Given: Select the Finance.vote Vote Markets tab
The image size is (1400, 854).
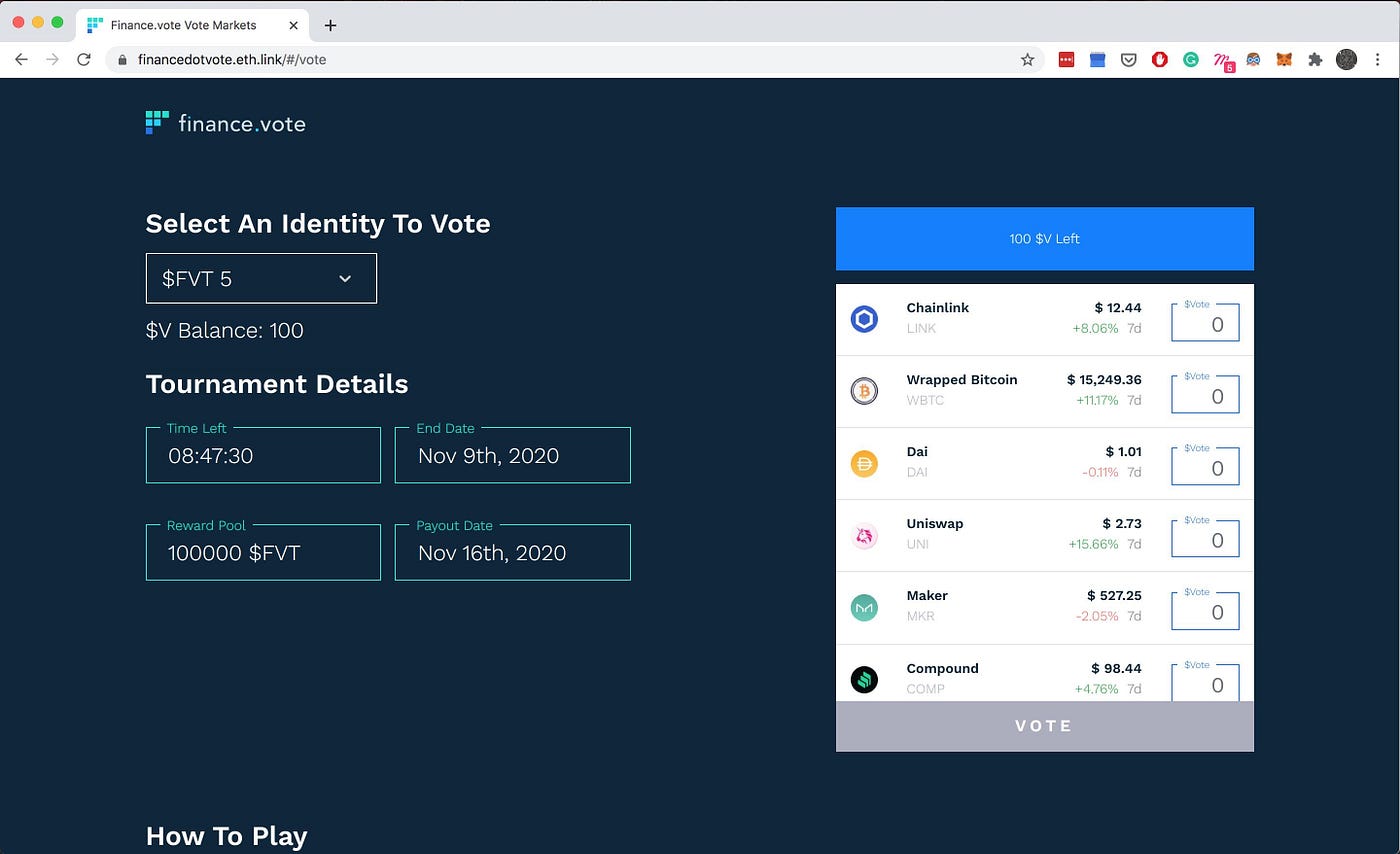Looking at the screenshot, I should [x=190, y=24].
